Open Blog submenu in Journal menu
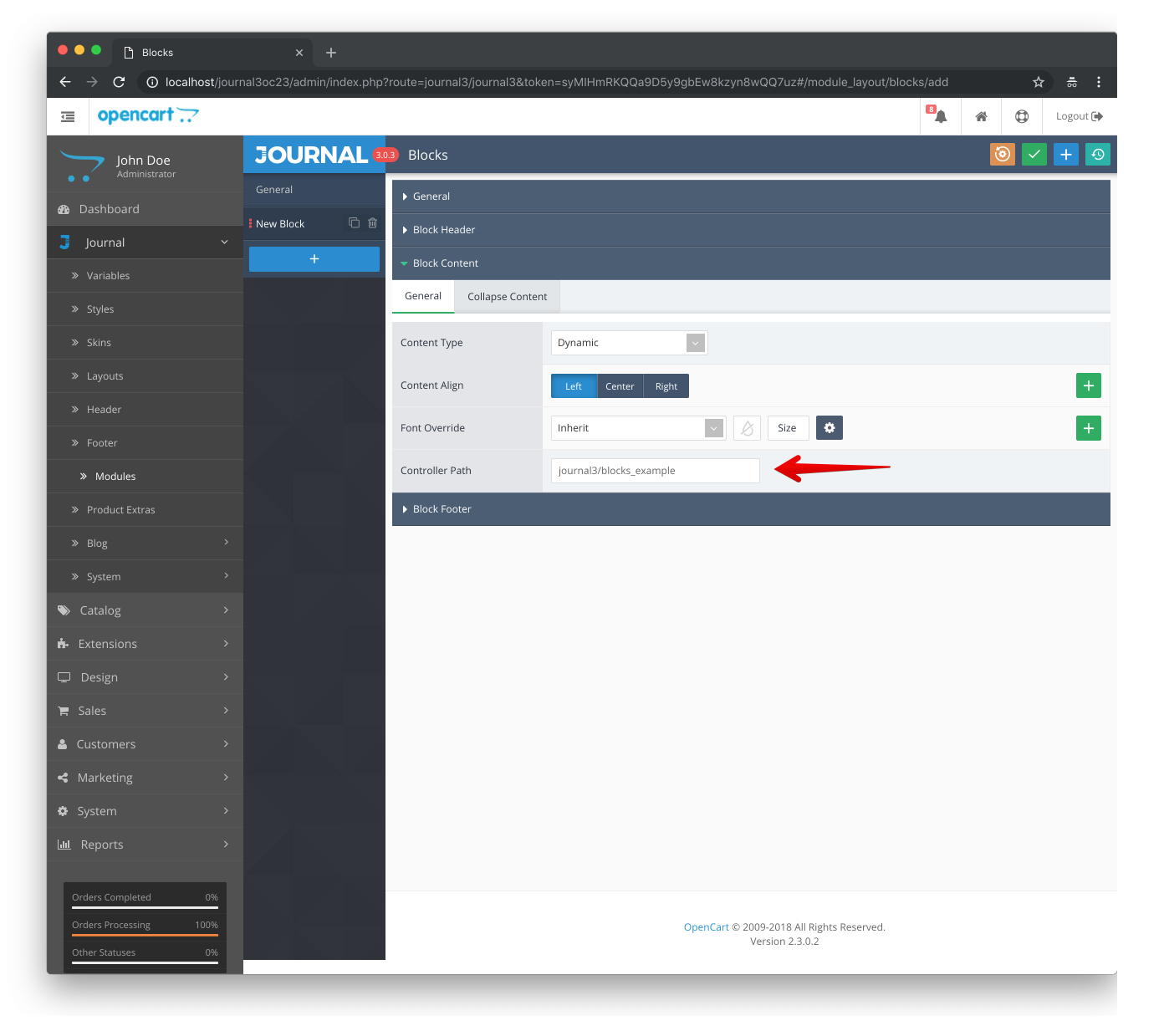The image size is (1164, 1036). (145, 544)
